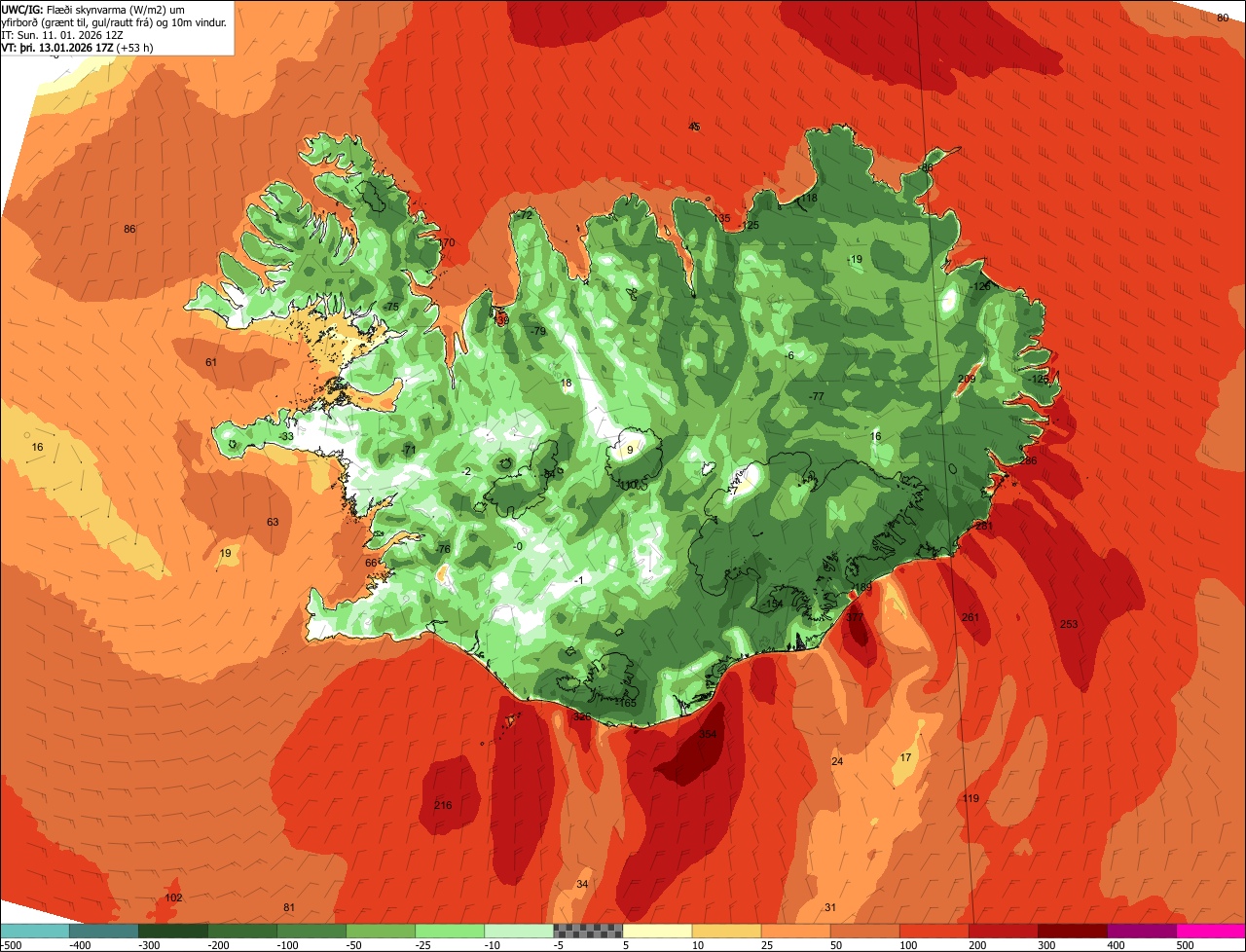The image size is (1246, 952).
Task: Click the ocean value "34" near the bottom edge
Action: click(x=582, y=884)
